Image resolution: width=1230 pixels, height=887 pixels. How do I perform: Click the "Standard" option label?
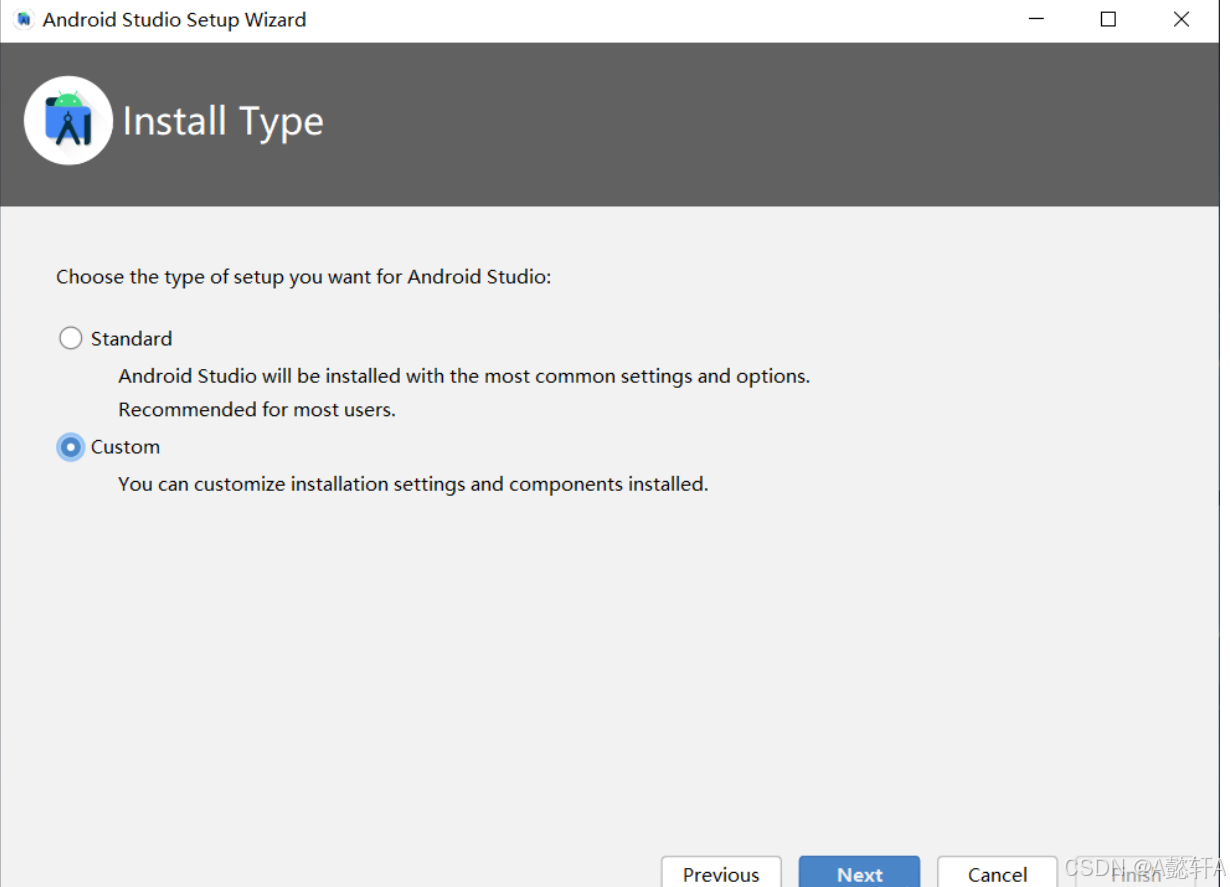[131, 339]
